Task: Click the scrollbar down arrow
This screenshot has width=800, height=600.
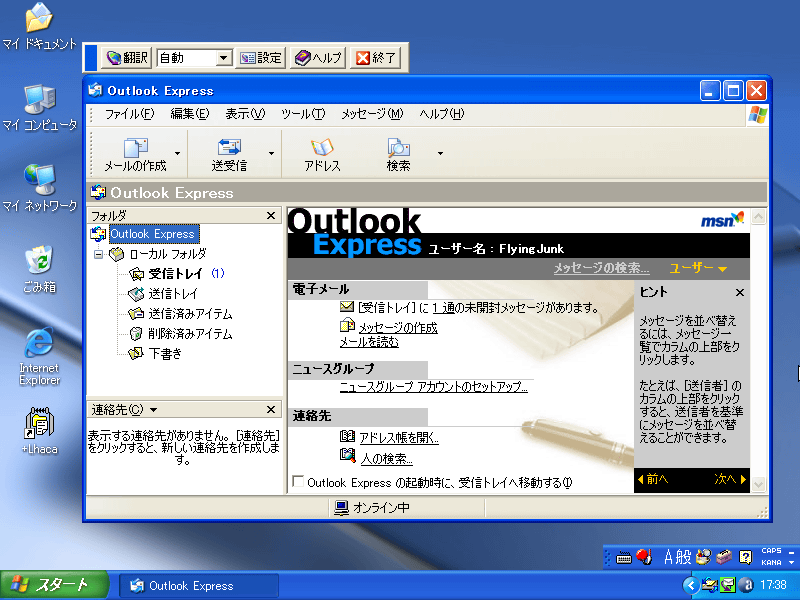Action: (x=759, y=484)
